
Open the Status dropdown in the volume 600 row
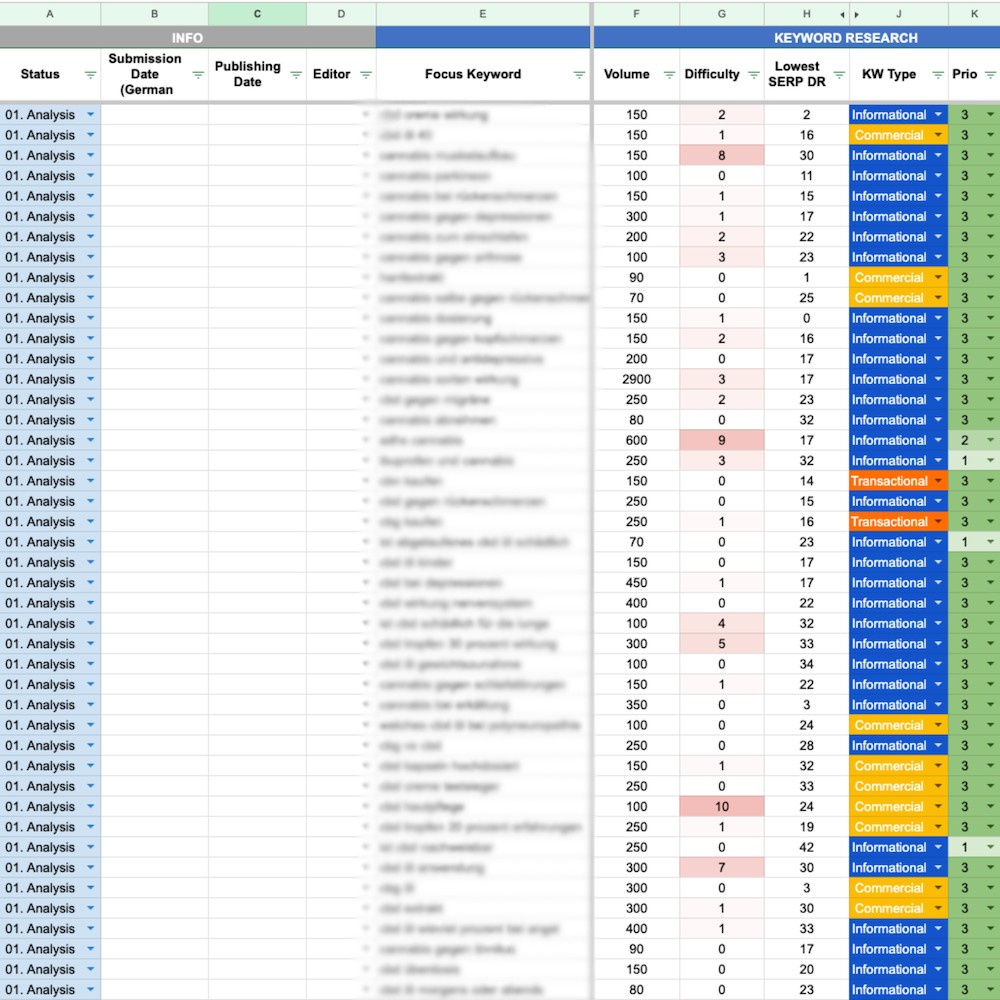click(x=91, y=440)
